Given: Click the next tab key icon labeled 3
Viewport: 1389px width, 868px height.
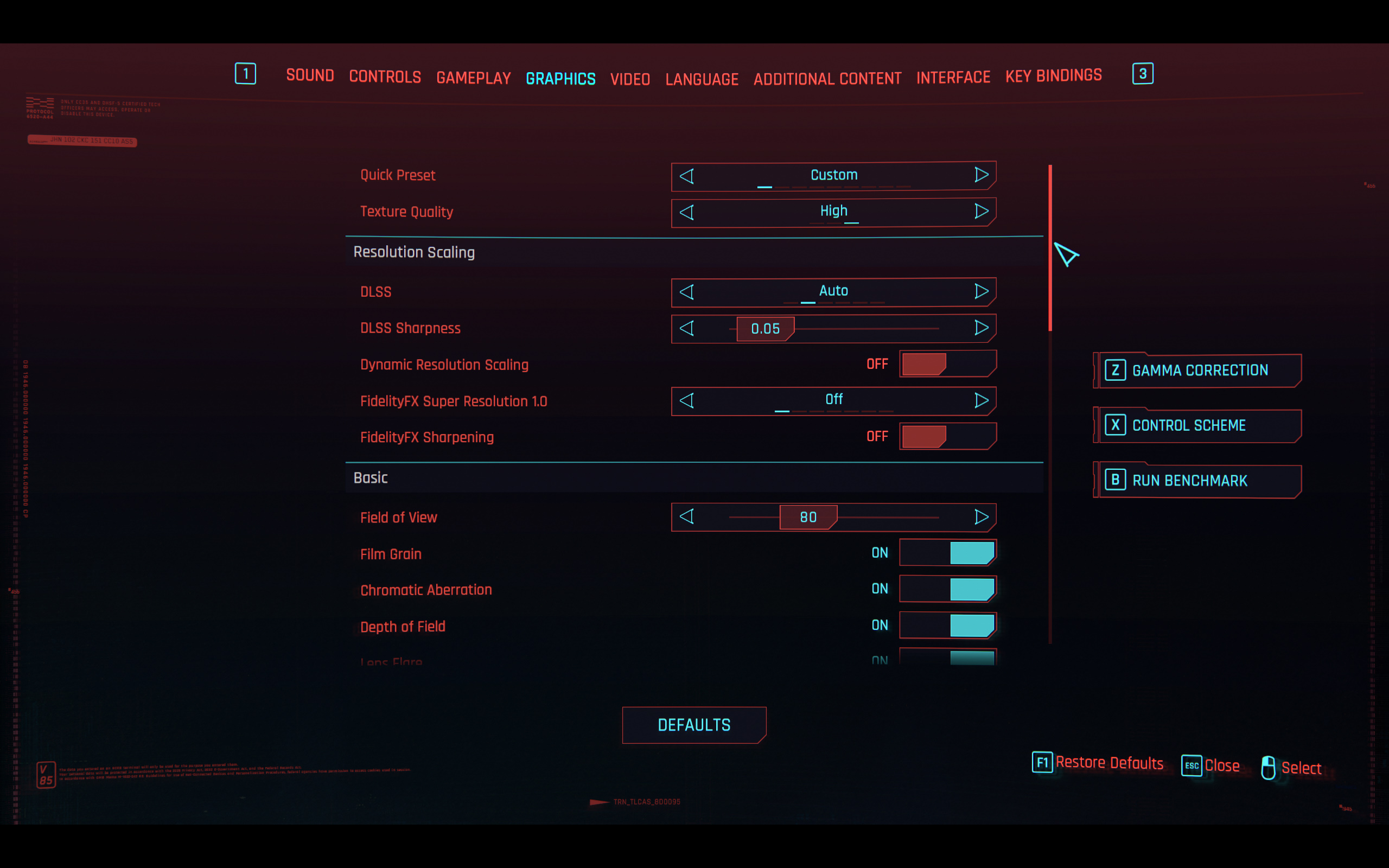Looking at the screenshot, I should tap(1142, 73).
